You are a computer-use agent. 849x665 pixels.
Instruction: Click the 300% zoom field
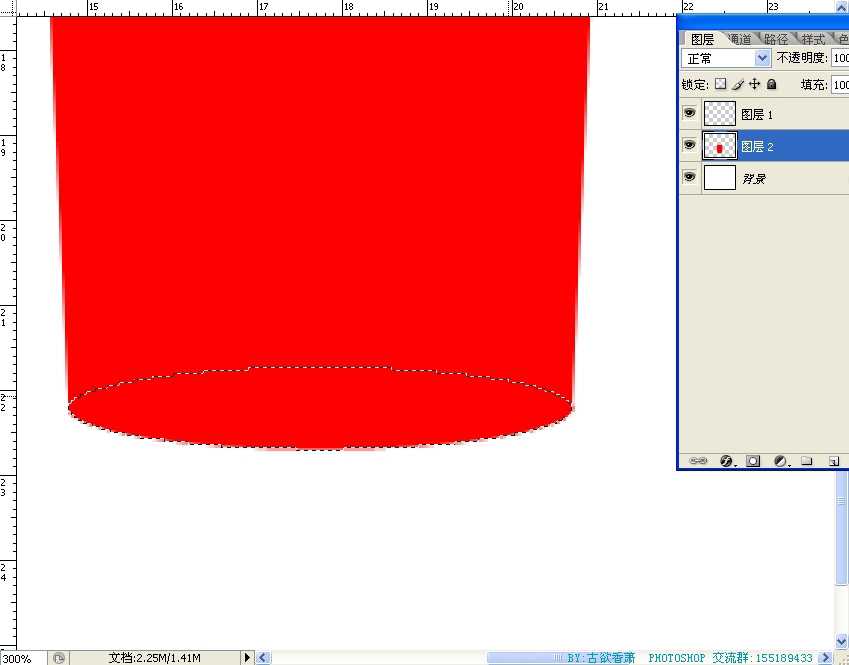pos(20,658)
